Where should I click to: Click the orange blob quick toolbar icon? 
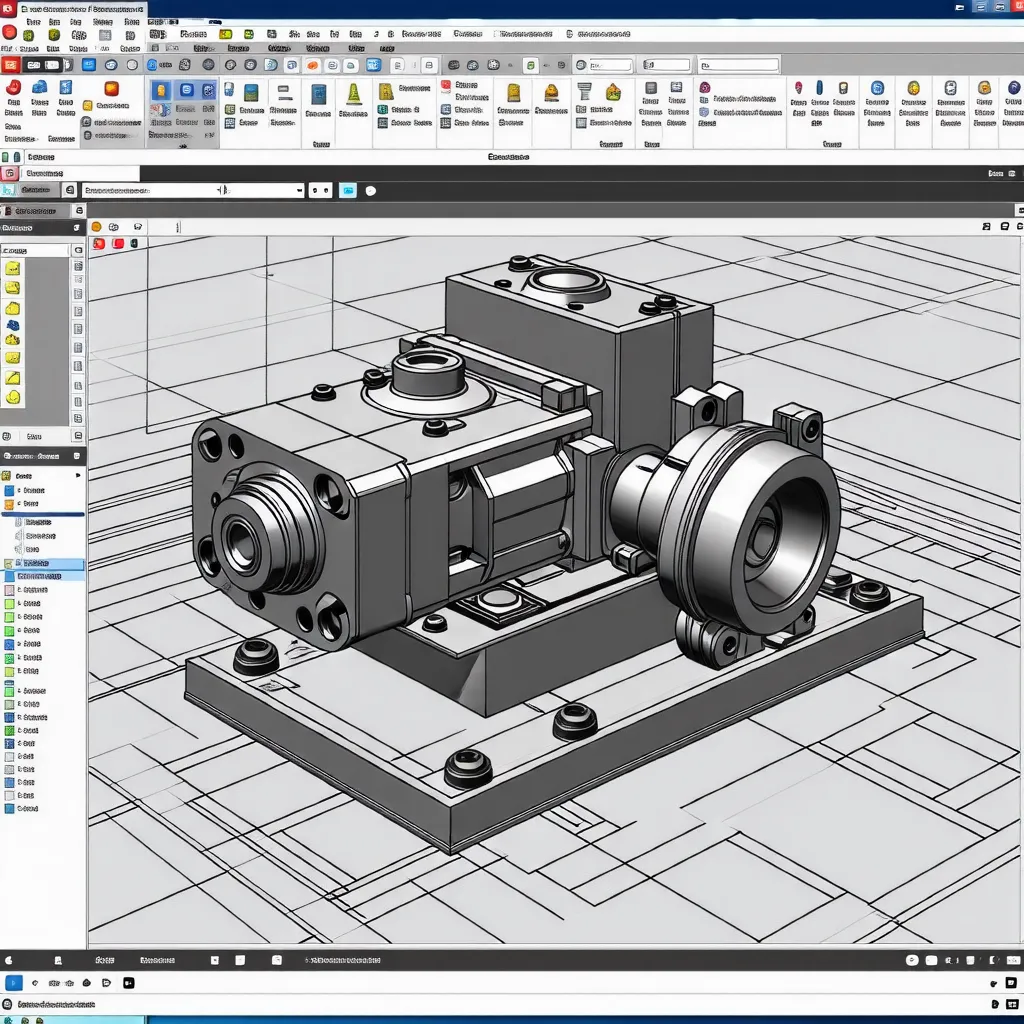(313, 65)
